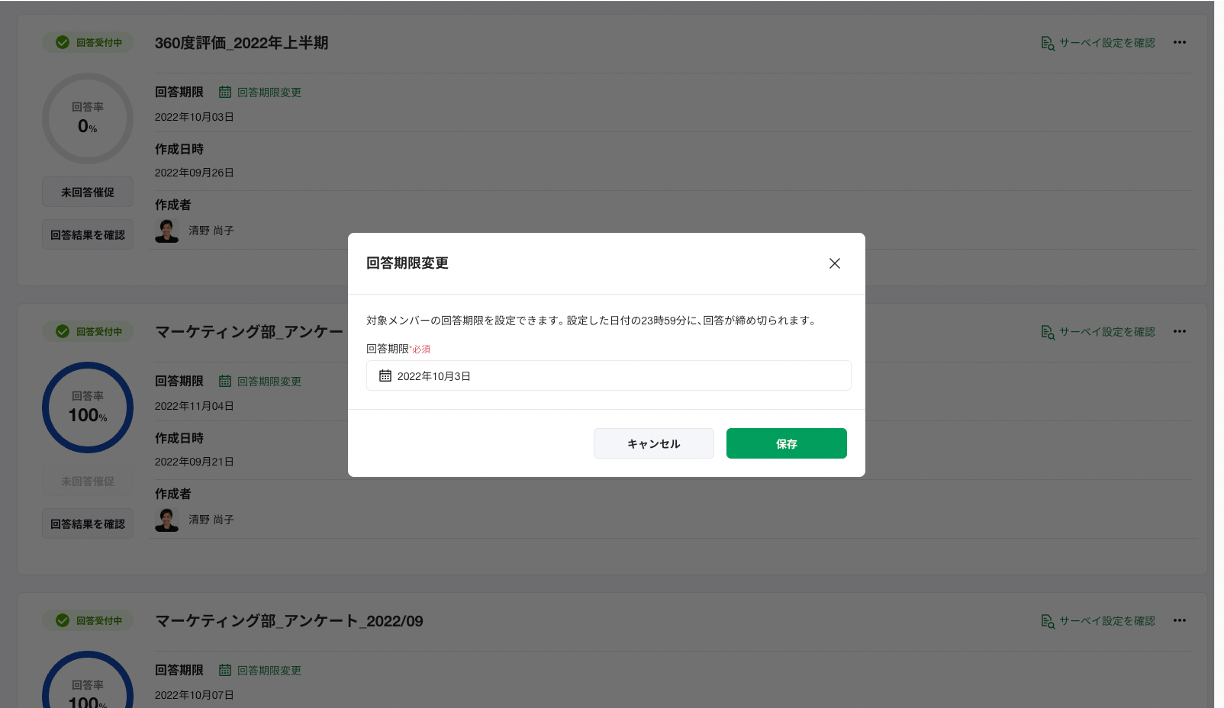
Task: Click creation date 2022年09月26日
Action: pos(194,173)
